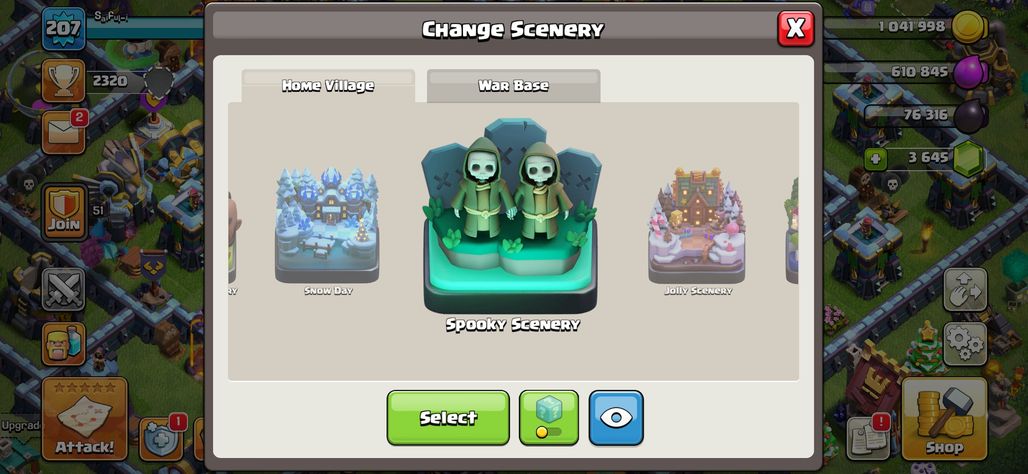Open the crossed swords battle log
The height and width of the screenshot is (474, 1028).
[x=64, y=290]
